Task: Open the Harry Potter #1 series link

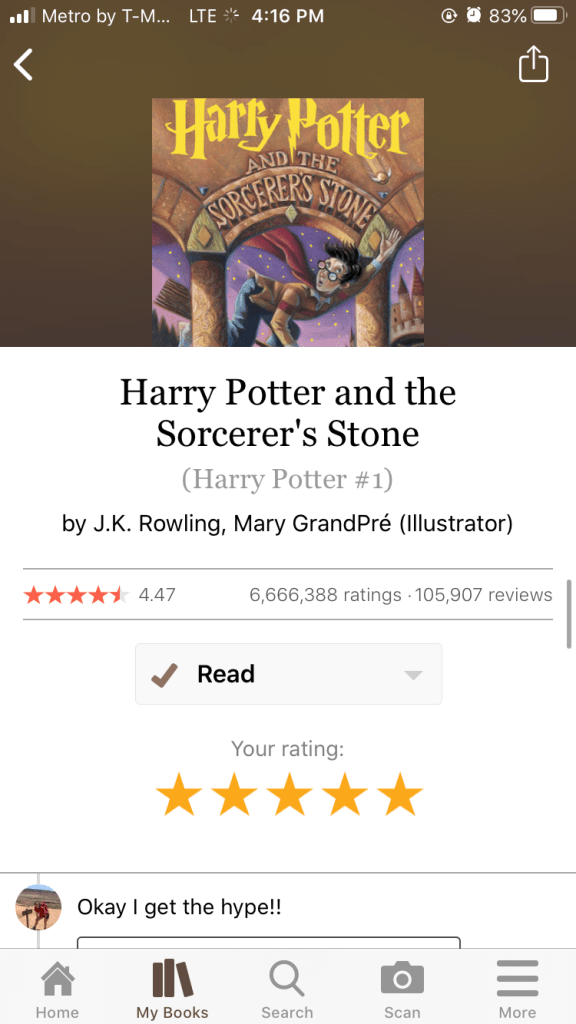Action: tap(287, 479)
